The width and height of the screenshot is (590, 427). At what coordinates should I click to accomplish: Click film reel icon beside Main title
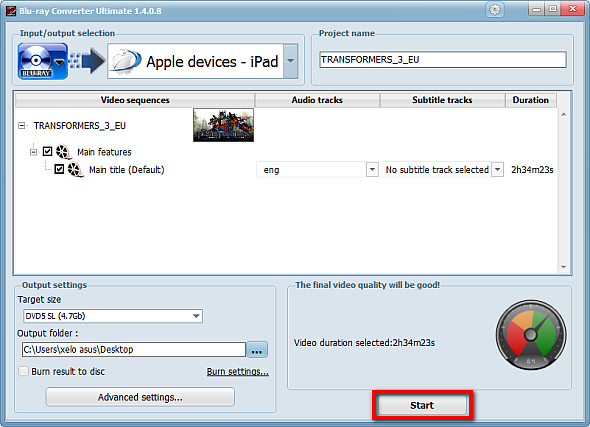tap(75, 170)
